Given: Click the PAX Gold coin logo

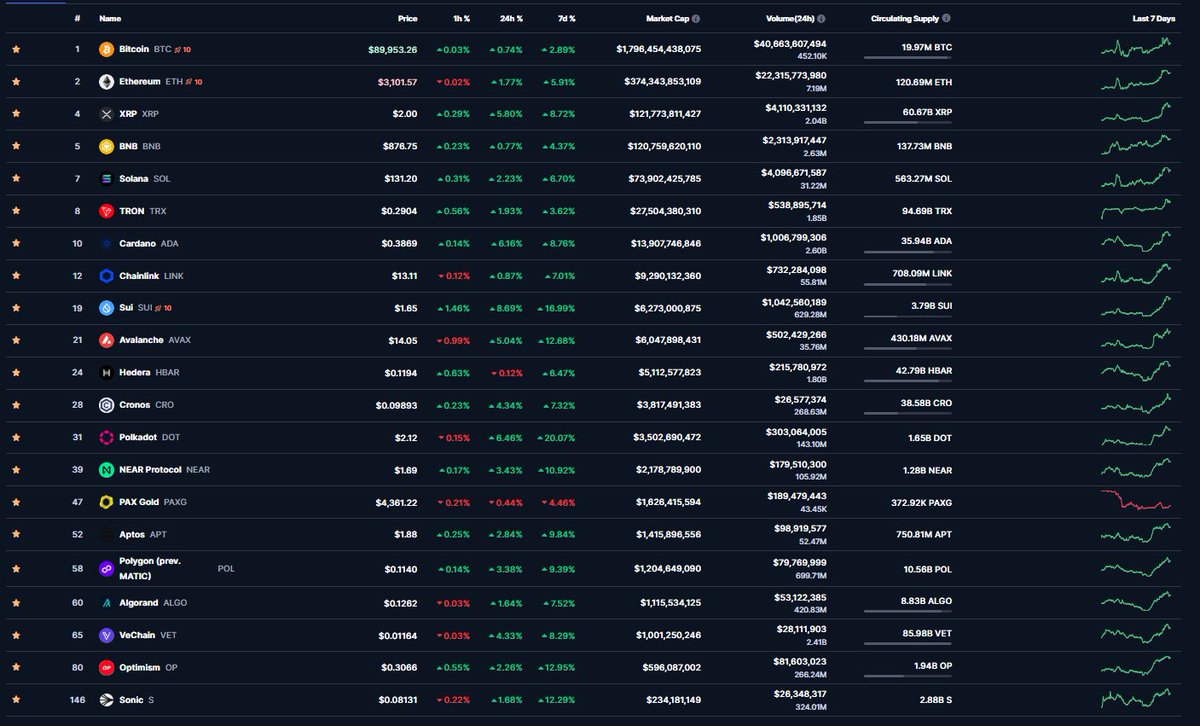Looking at the screenshot, I should 107,502.
